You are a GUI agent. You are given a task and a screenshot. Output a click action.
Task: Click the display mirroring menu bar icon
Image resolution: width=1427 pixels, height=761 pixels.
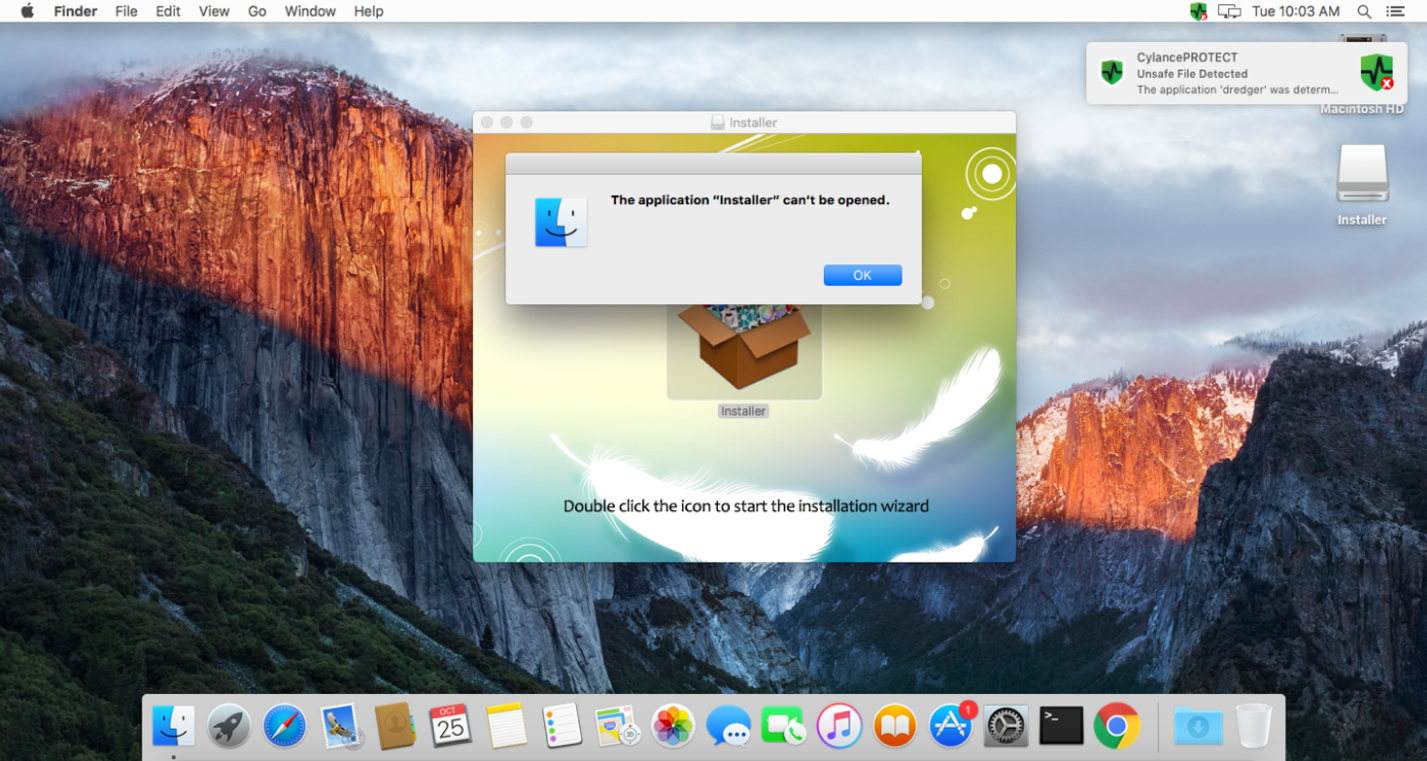pyautogui.click(x=1229, y=11)
